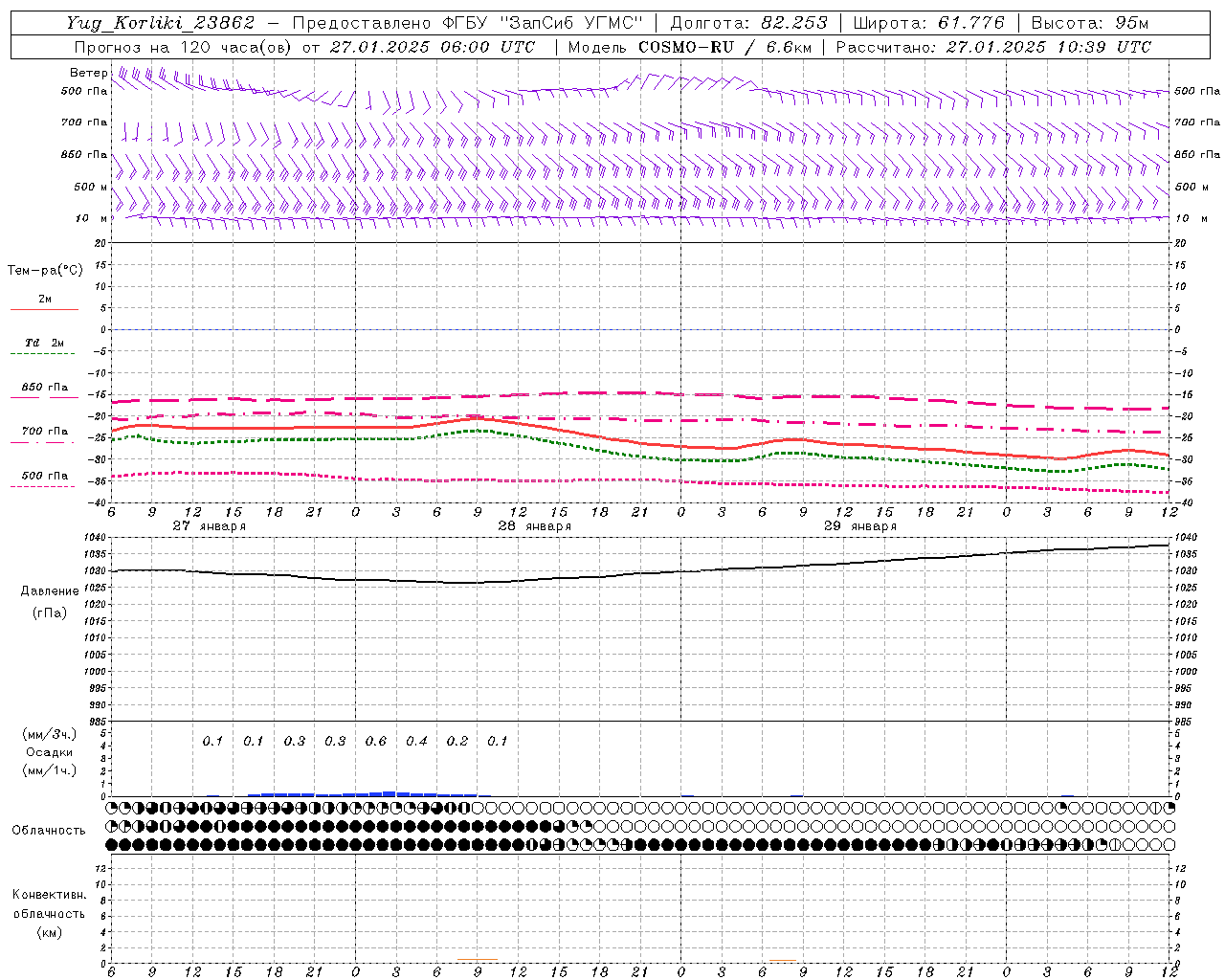Click the 29 января date label
The image size is (1225, 980).
pyautogui.click(x=859, y=526)
